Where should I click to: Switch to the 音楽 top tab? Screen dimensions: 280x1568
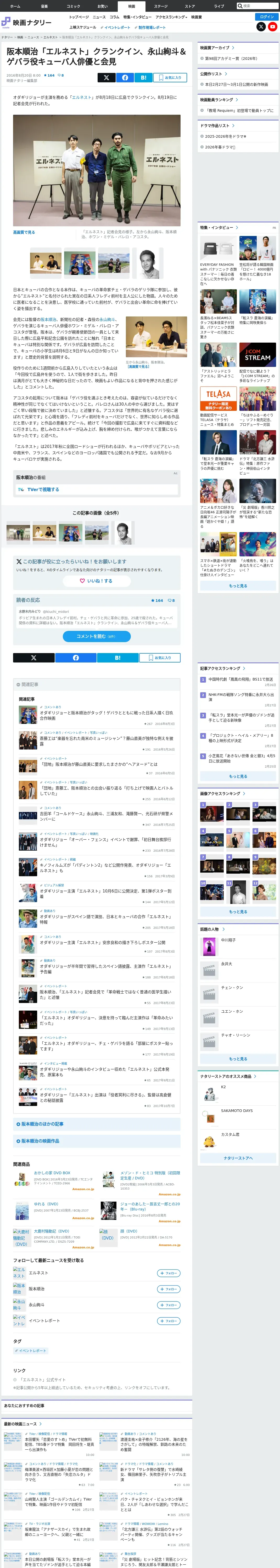44,6
